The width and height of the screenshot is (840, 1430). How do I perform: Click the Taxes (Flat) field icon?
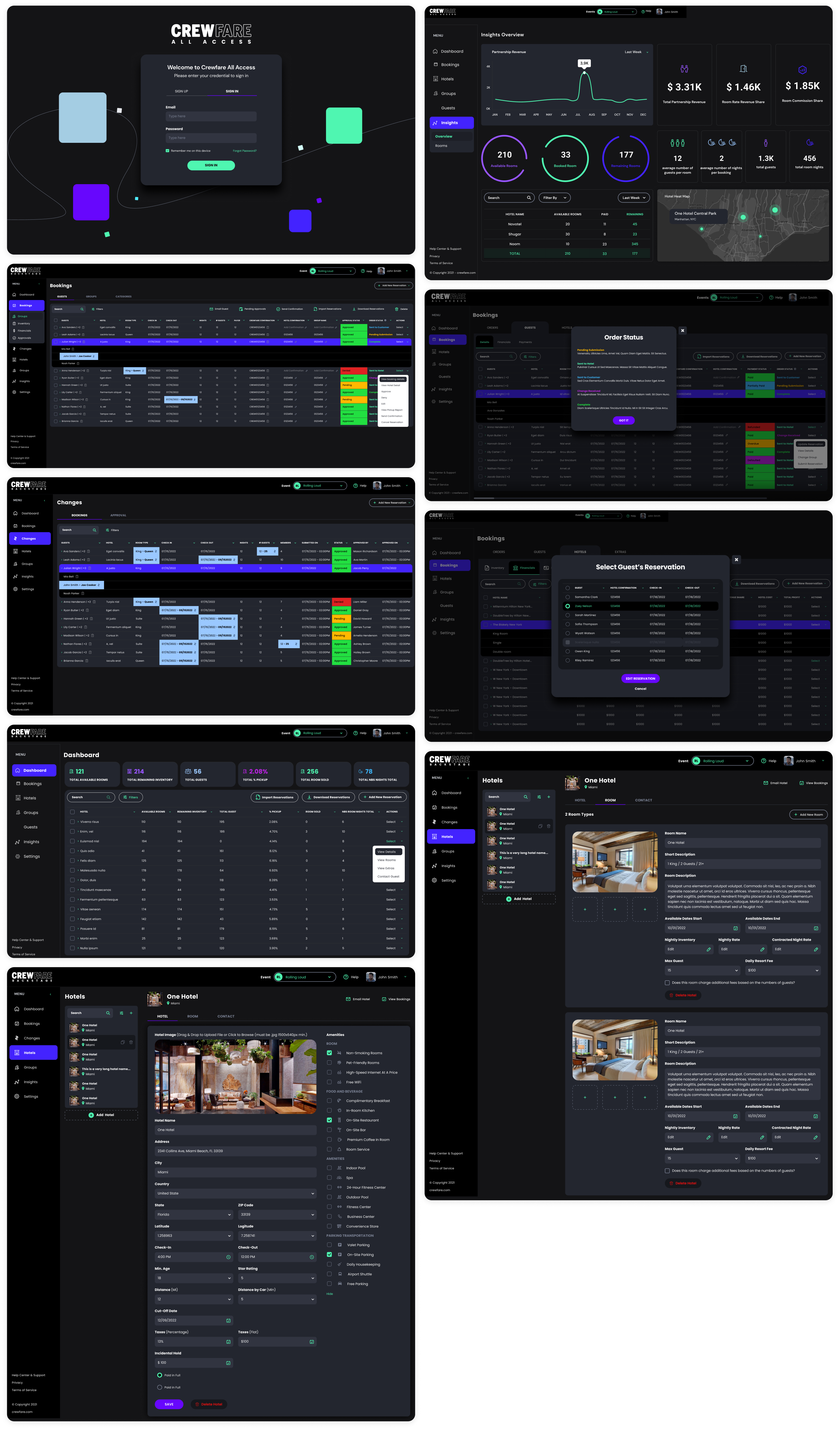(x=312, y=1341)
